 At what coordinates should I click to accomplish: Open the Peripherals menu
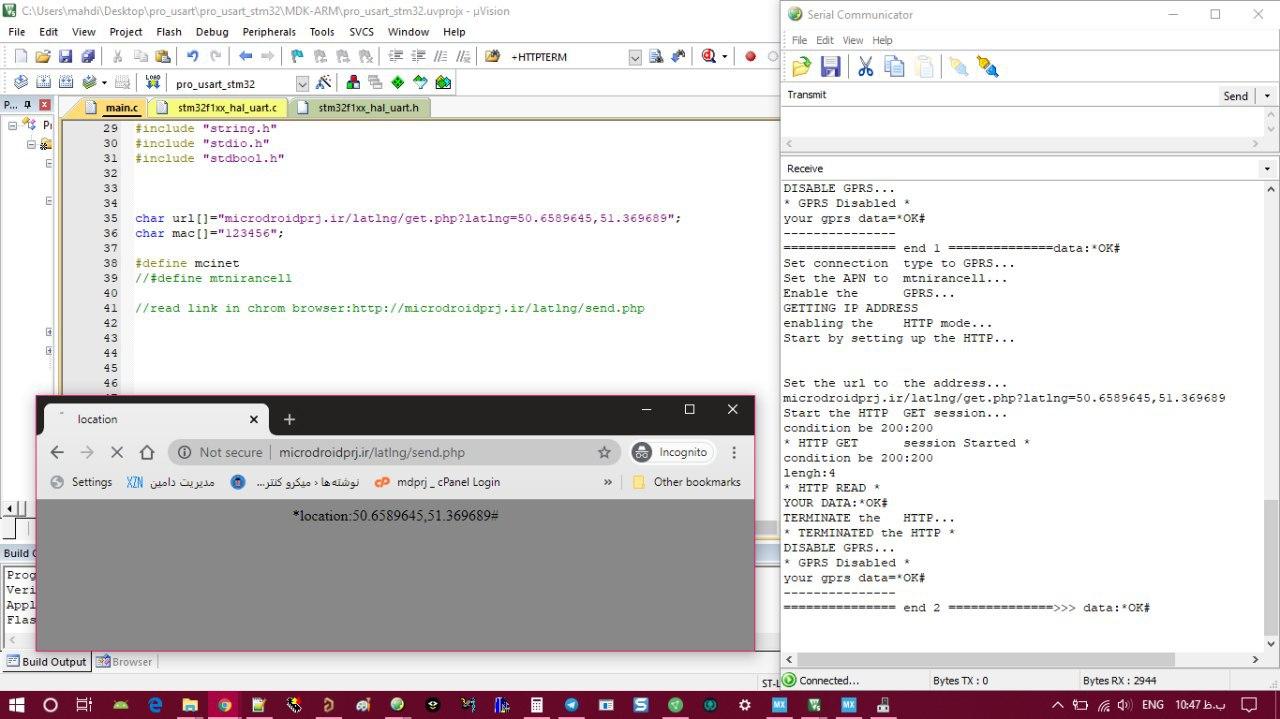click(269, 32)
